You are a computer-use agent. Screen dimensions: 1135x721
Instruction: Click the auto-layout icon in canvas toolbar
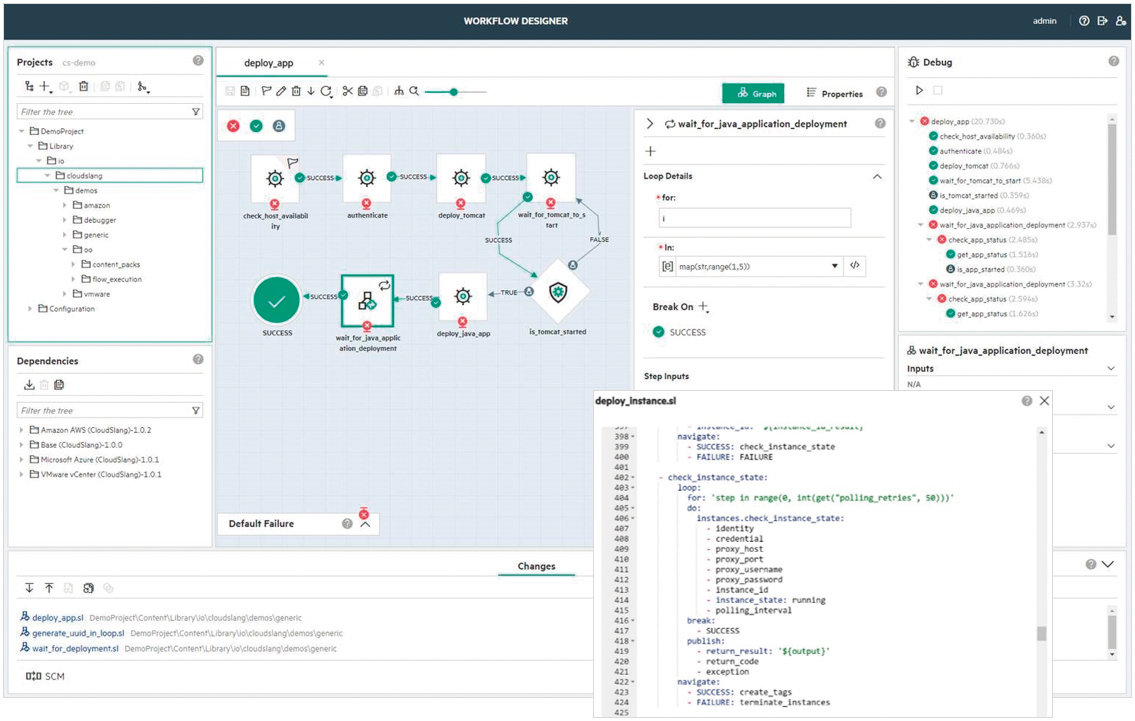pos(399,92)
